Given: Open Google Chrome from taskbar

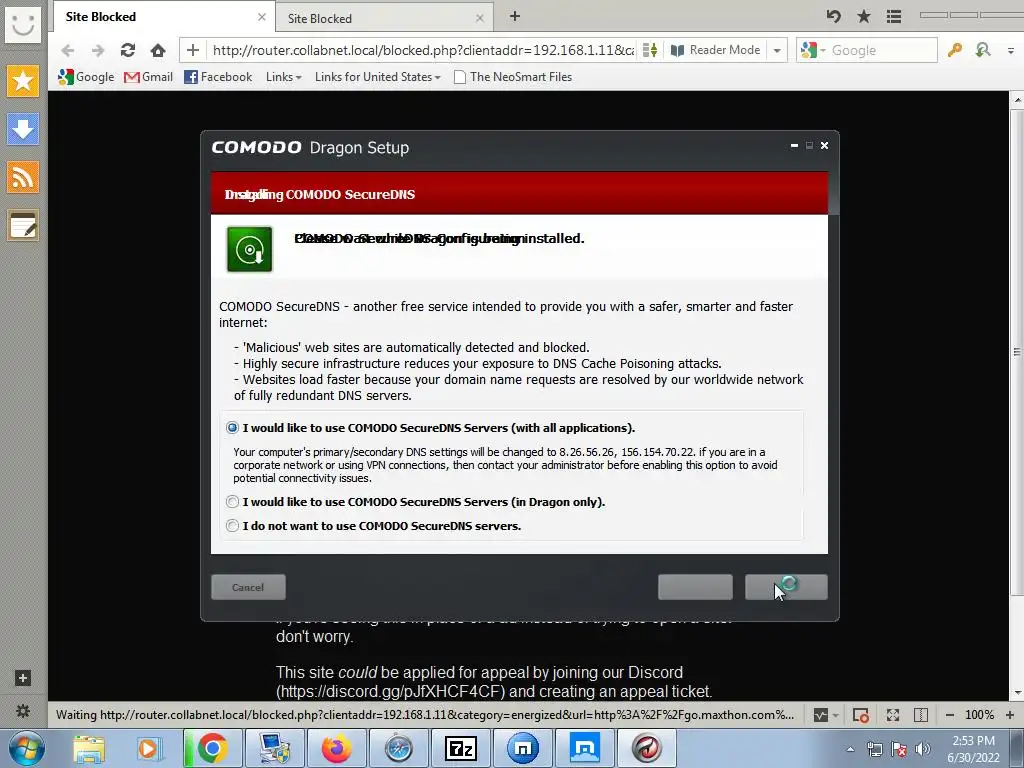Looking at the screenshot, I should [212, 748].
